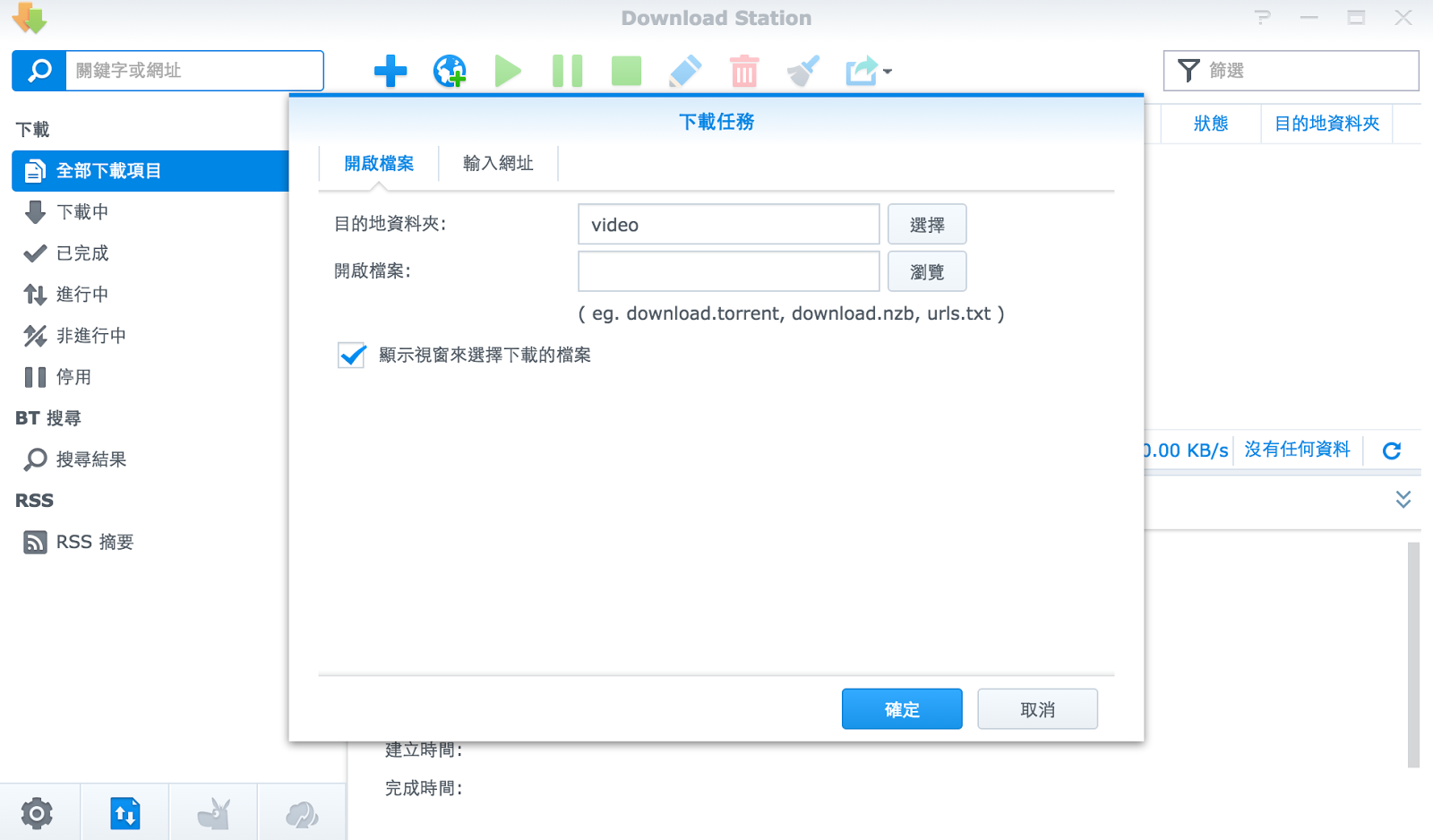The height and width of the screenshot is (840, 1433).
Task: Click the 瀏覽 browse button
Action: (x=927, y=271)
